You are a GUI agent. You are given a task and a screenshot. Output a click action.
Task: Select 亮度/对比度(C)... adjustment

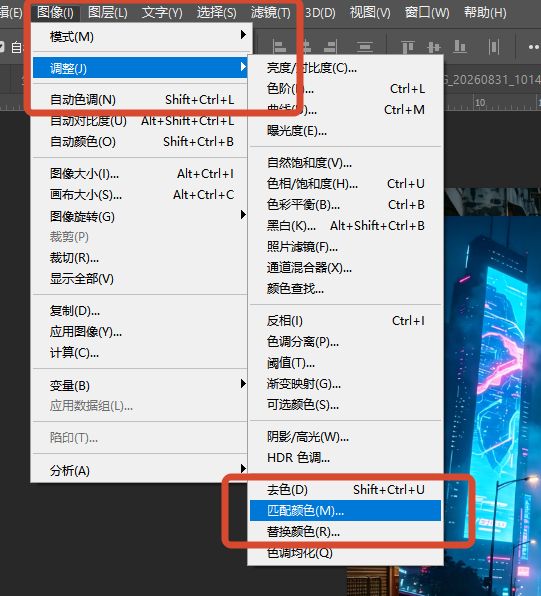click(x=346, y=68)
